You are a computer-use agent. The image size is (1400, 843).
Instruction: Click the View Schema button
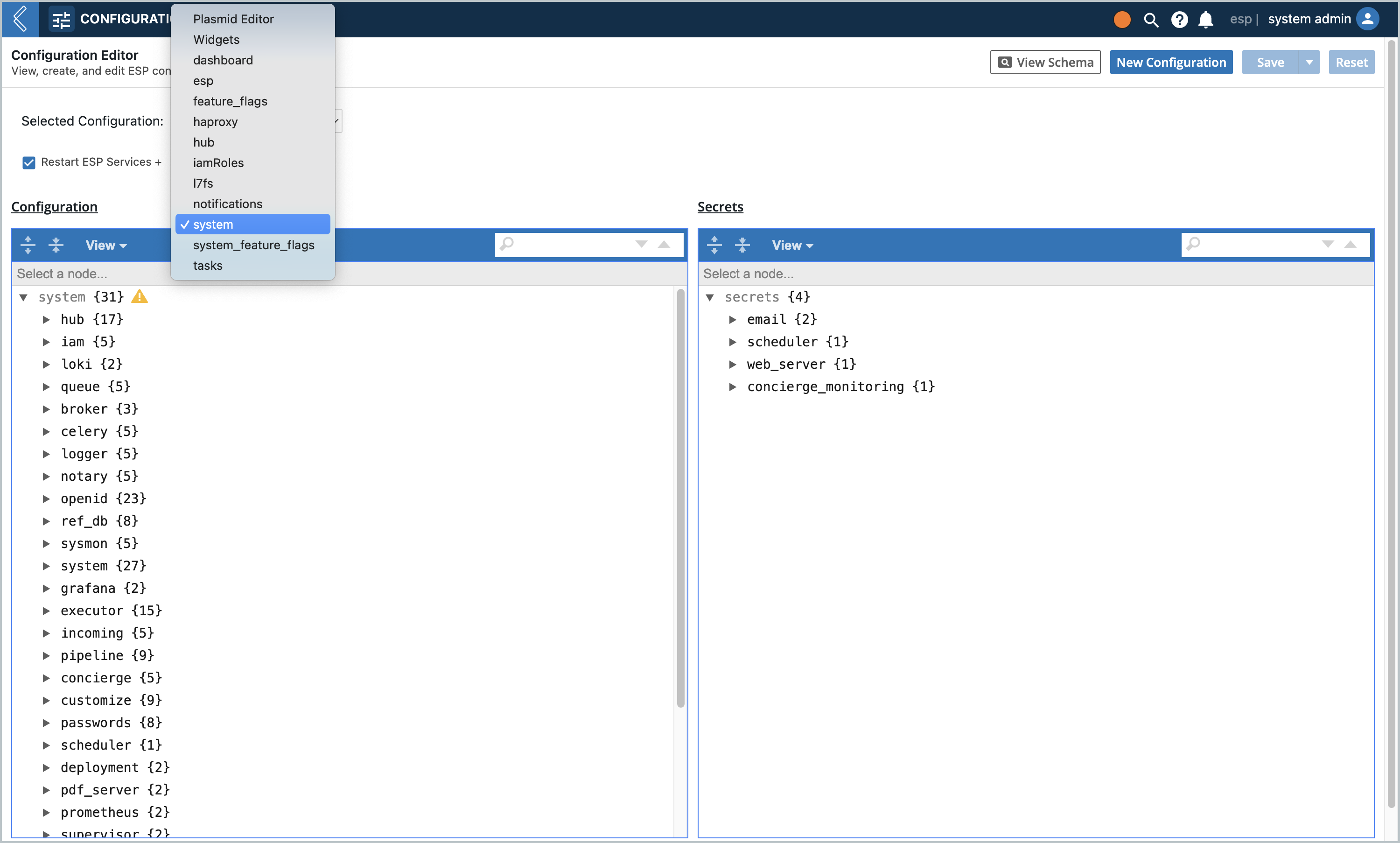[1045, 62]
